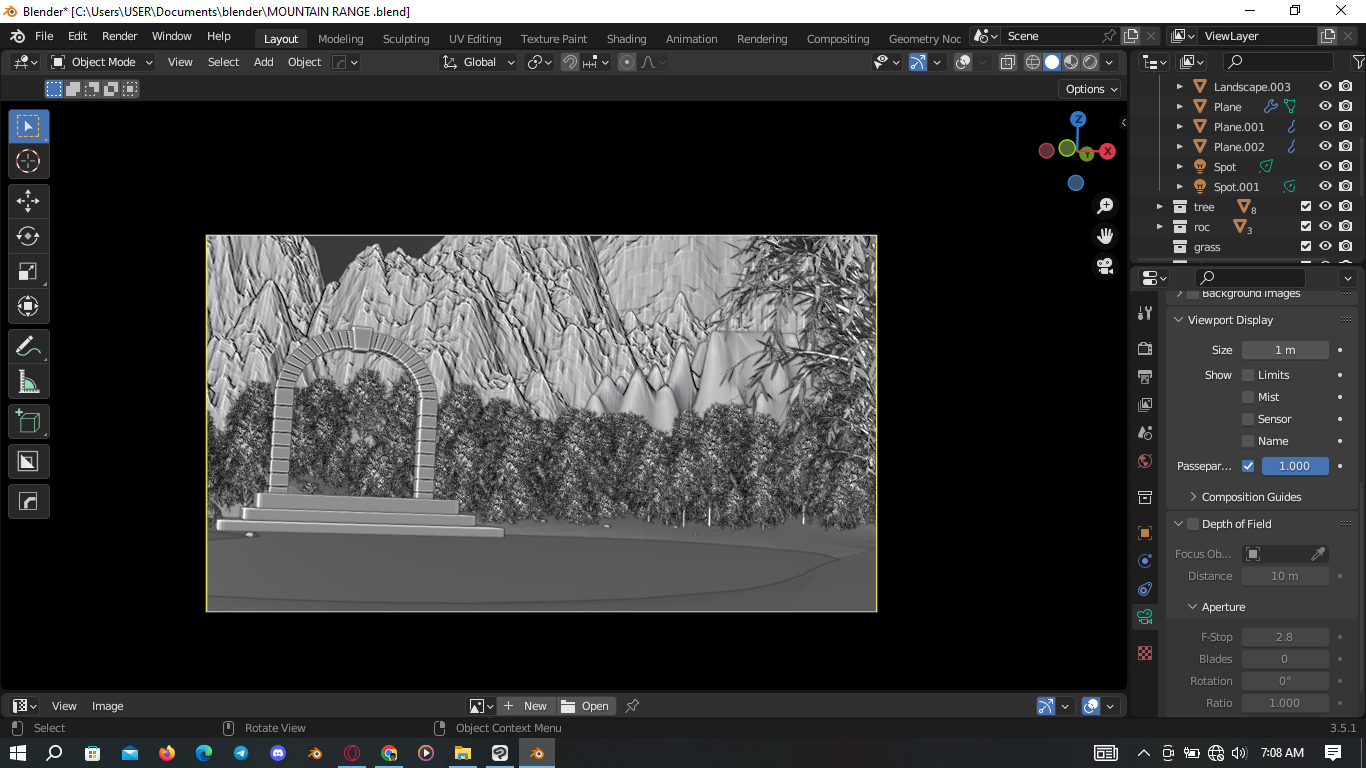Pick the Annotate pencil tool
Image resolution: width=1366 pixels, height=768 pixels.
pos(28,347)
